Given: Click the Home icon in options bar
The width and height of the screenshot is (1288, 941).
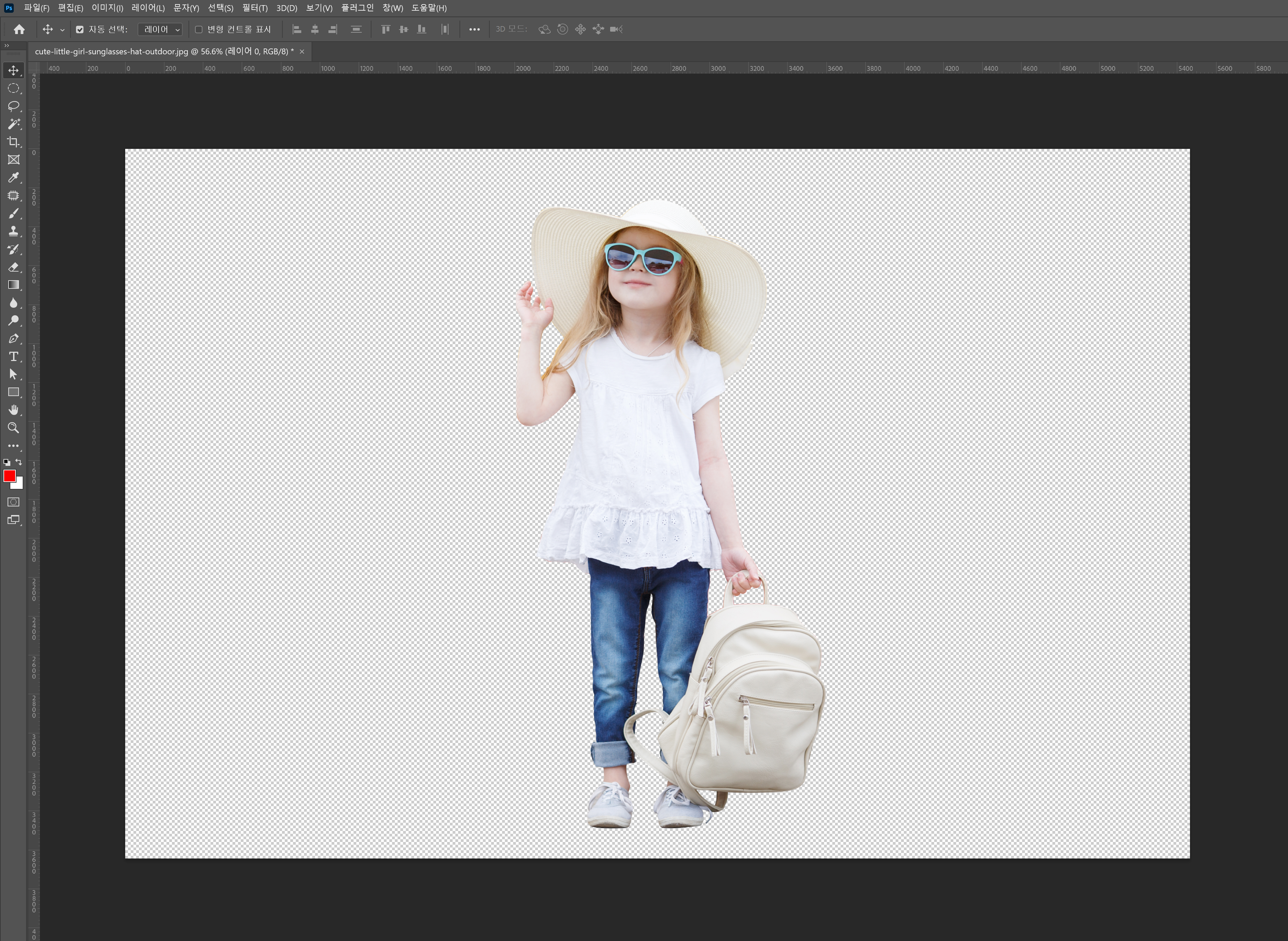Looking at the screenshot, I should point(19,29).
